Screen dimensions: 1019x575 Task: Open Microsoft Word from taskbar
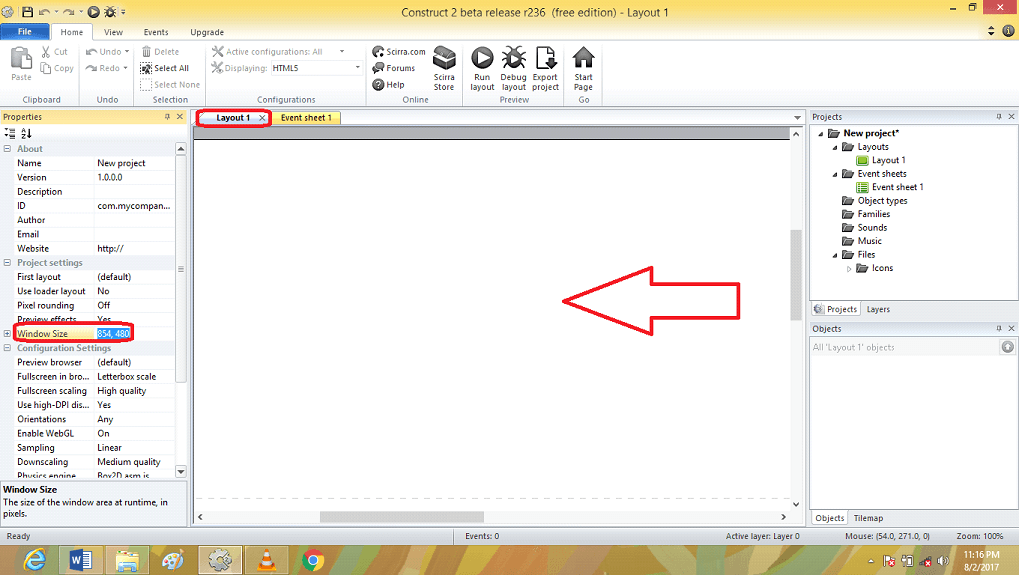point(81,560)
